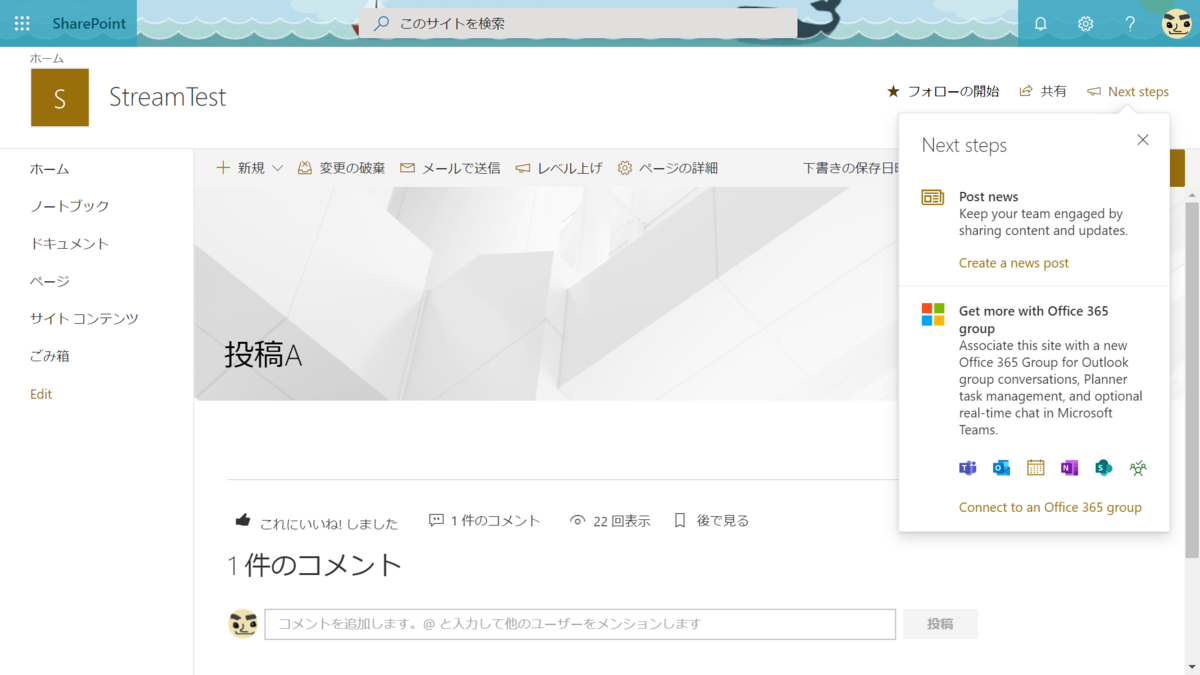
Task: Click the Office 365 colored squares logo
Action: [x=933, y=314]
